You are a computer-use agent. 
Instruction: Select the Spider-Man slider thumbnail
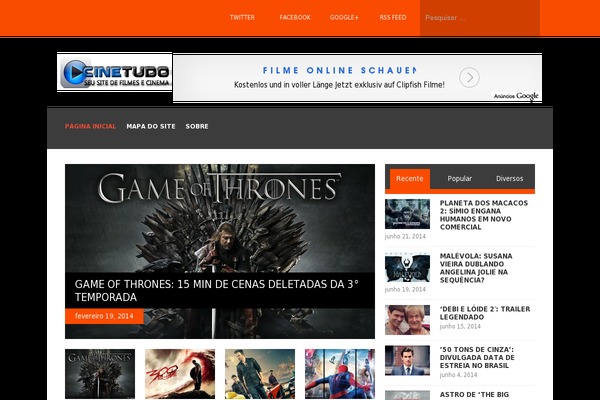click(340, 374)
